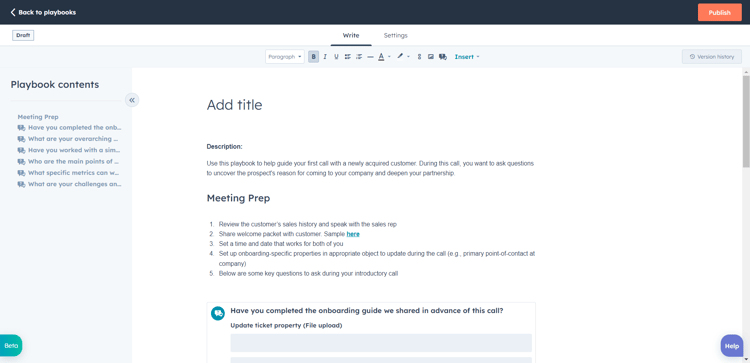The image size is (750, 363).
Task: Open the Paragraph style dropdown
Action: click(x=285, y=56)
